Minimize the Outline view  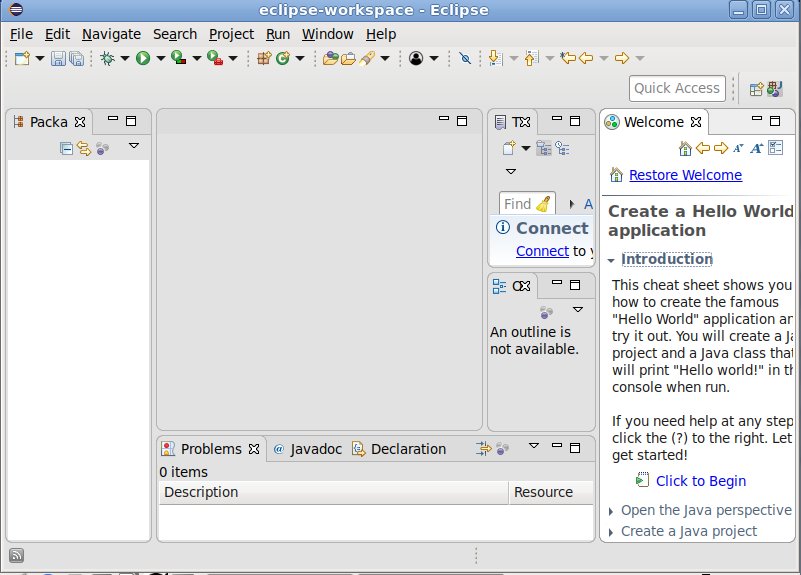557,282
